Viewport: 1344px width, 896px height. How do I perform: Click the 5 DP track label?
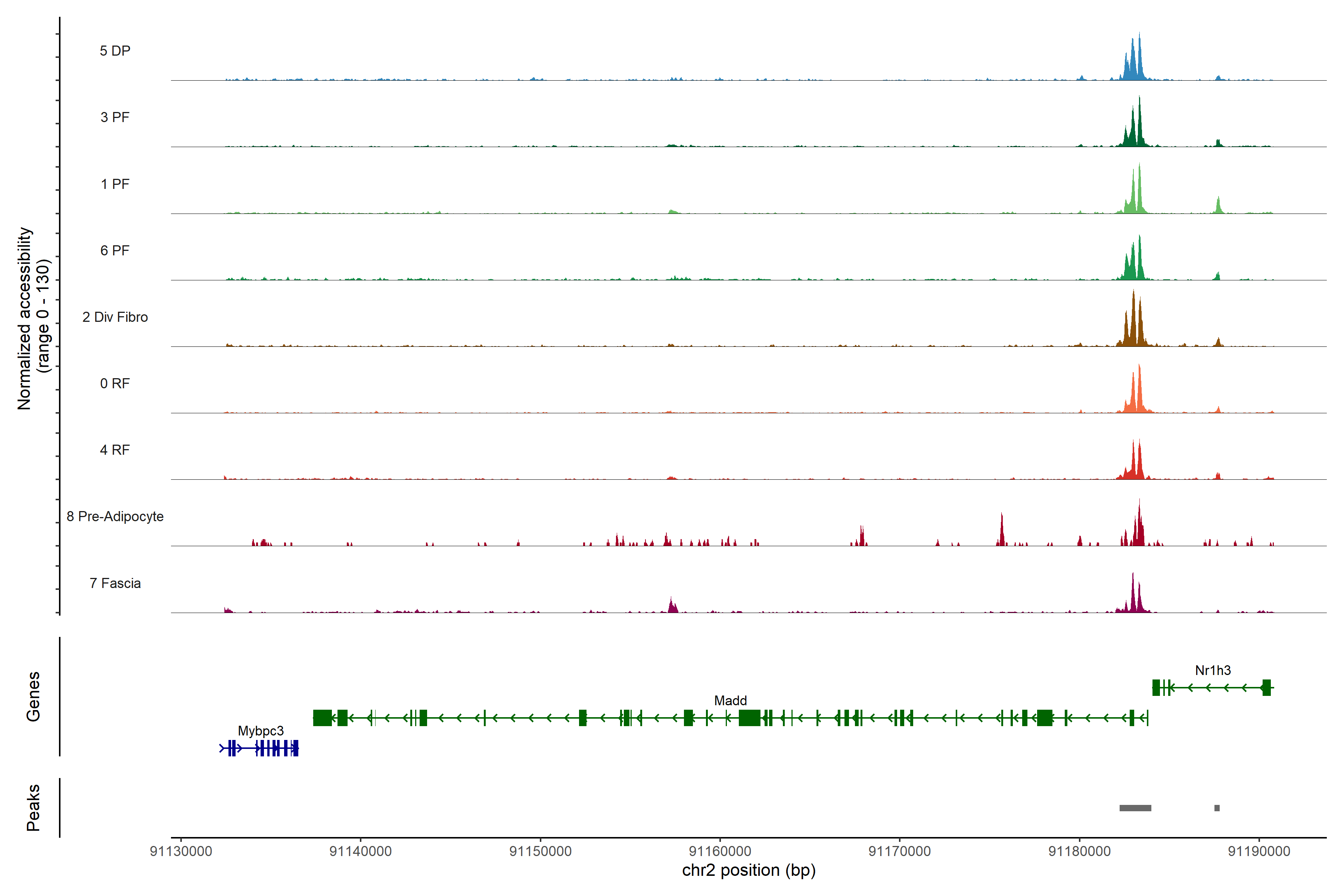point(115,51)
